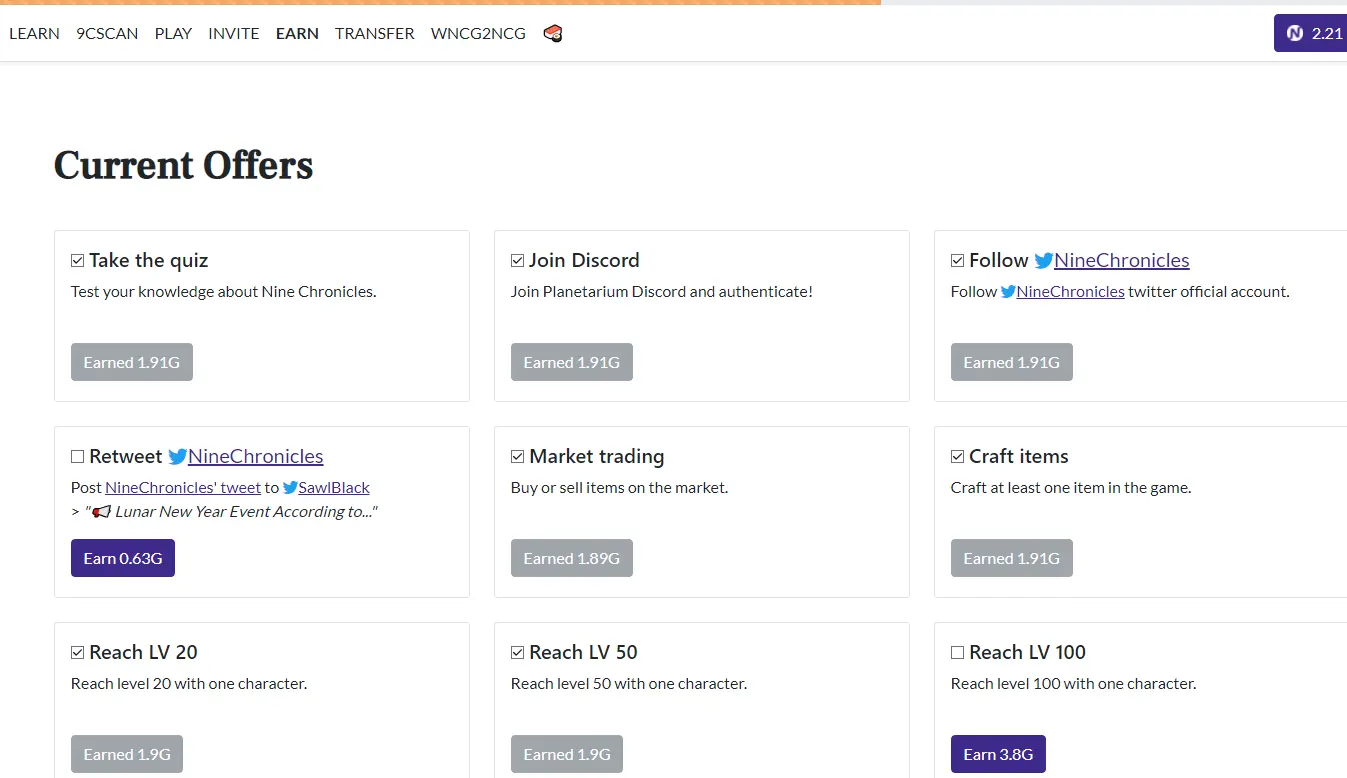Click Twitter bird icon in Retweet card heading

tap(178, 457)
